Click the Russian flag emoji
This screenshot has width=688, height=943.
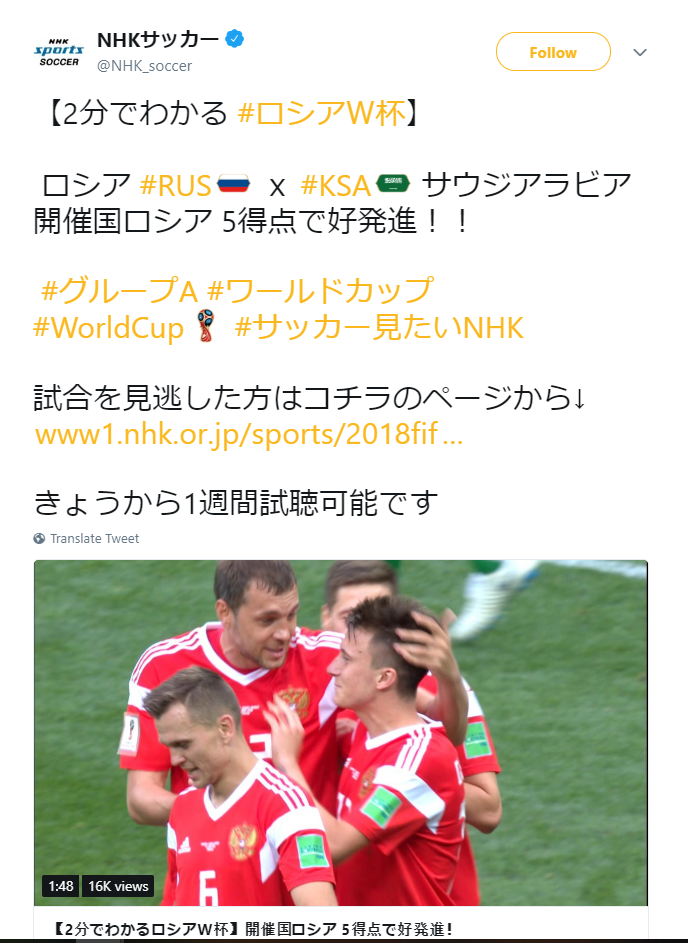point(233,183)
